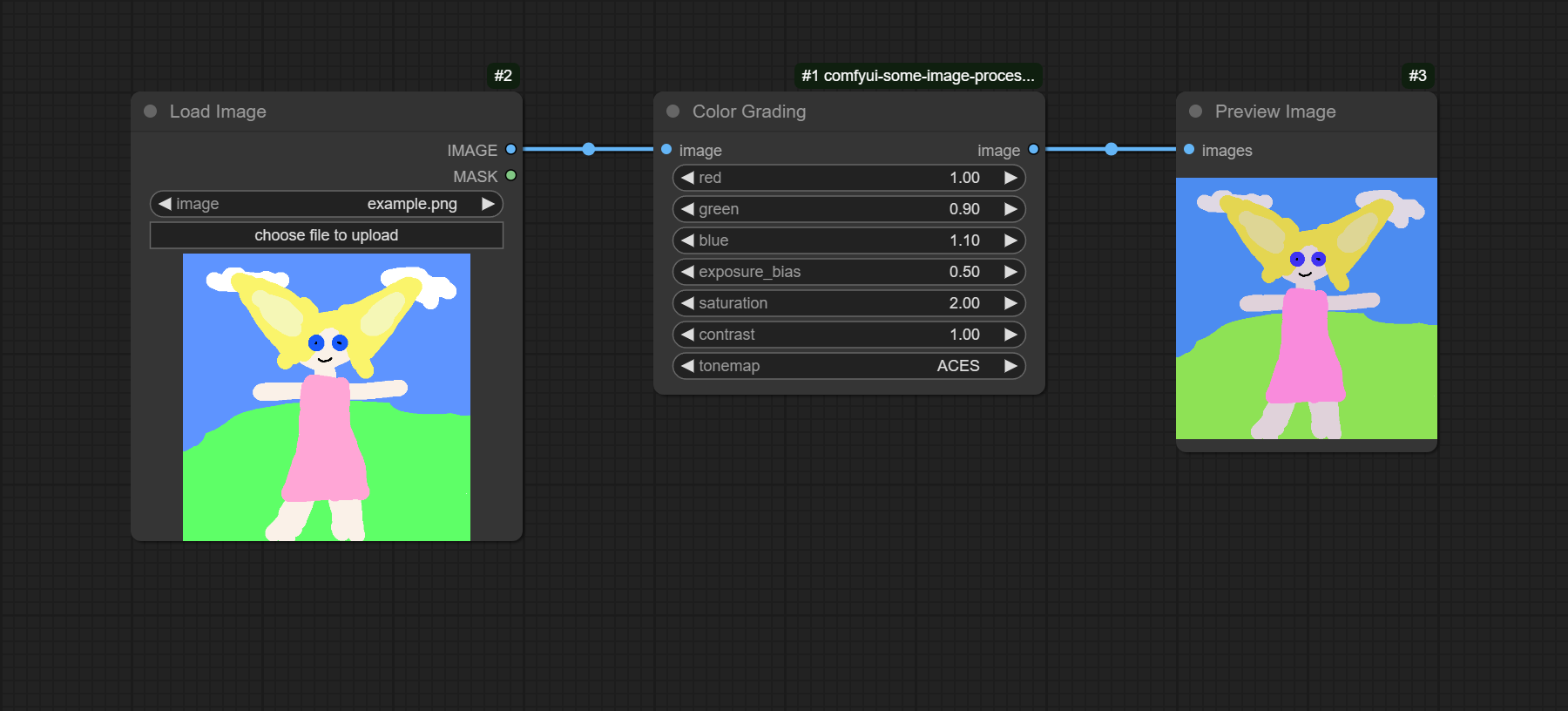Increase the saturation value
The image size is (1568, 711).
(1011, 303)
